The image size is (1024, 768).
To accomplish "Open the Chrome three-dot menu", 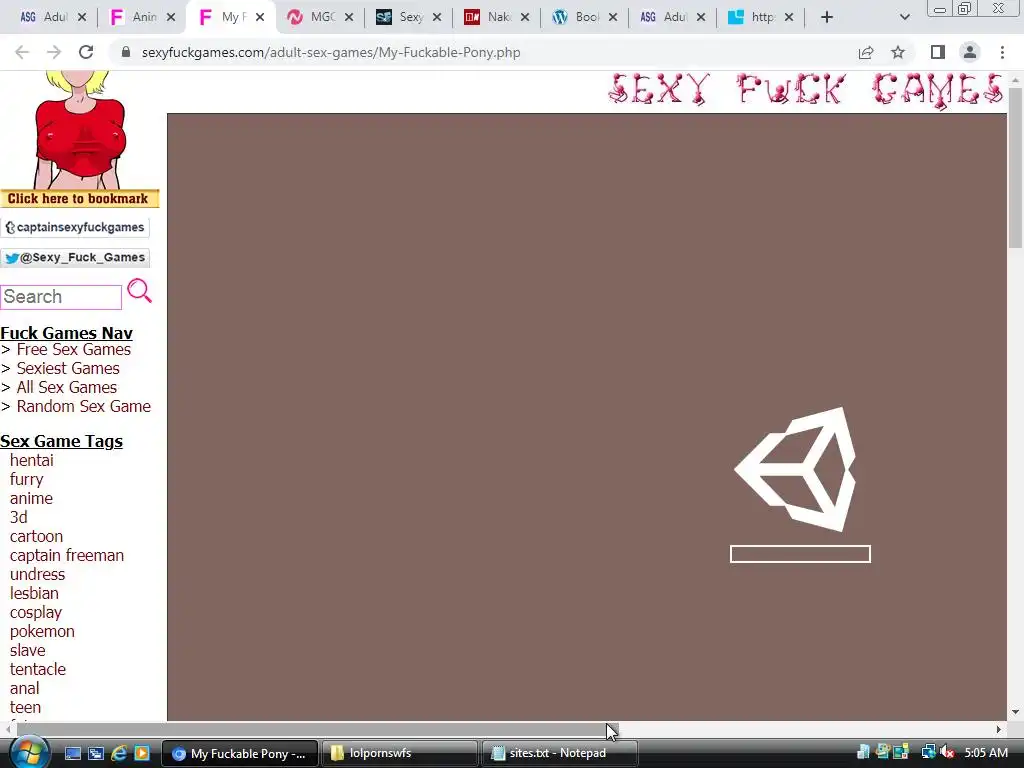I will (x=1002, y=52).
